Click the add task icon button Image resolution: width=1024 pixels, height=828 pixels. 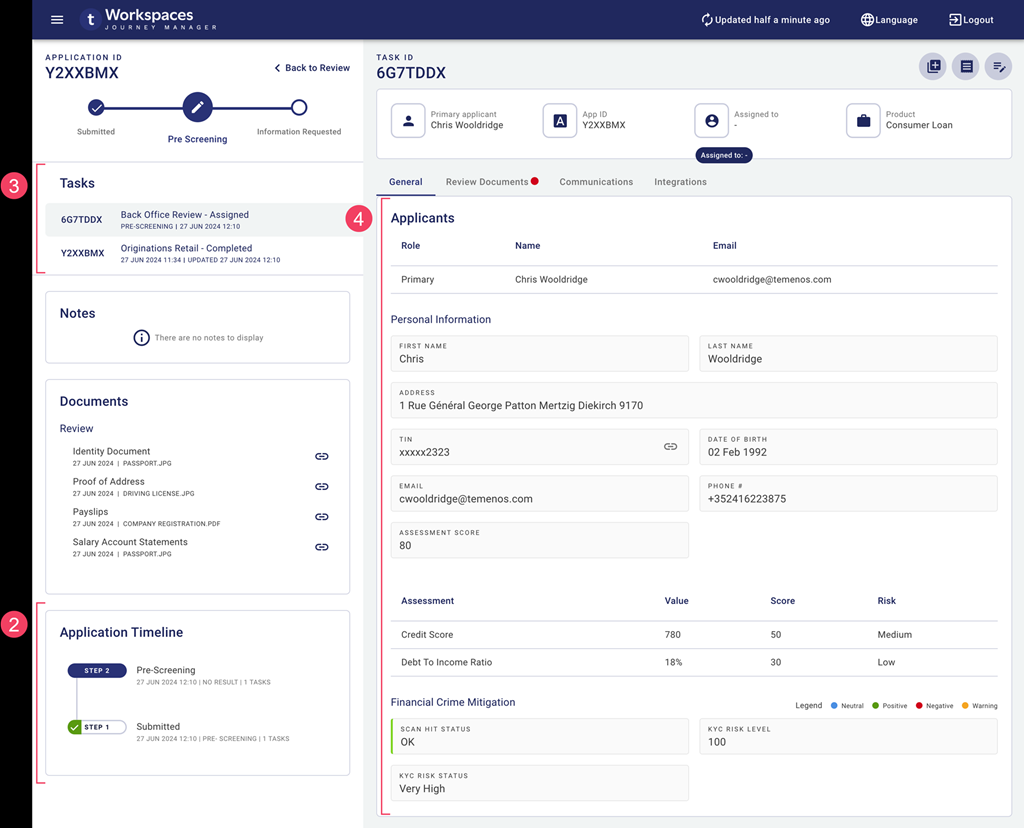pyautogui.click(x=933, y=67)
